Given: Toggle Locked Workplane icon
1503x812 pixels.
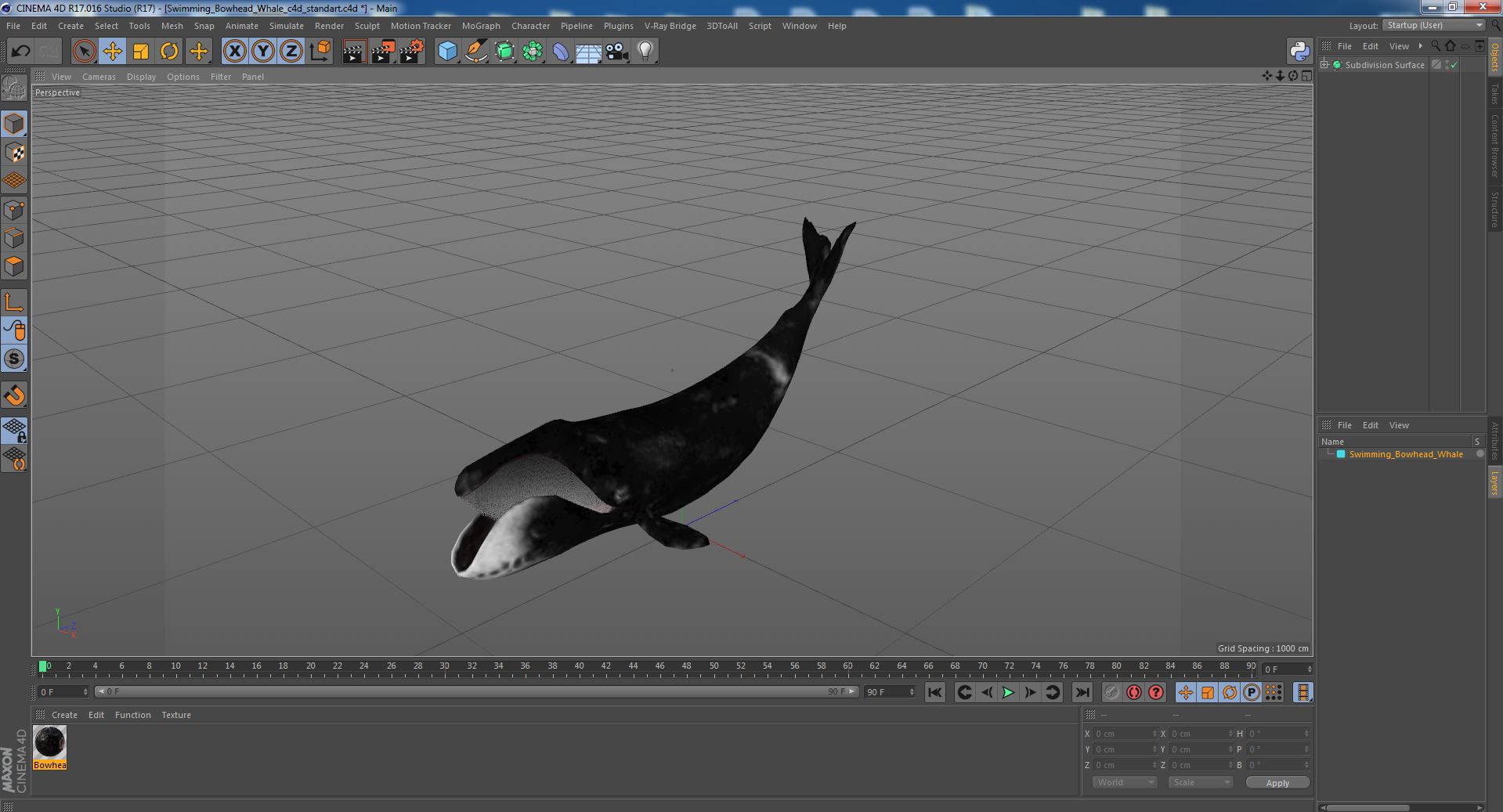Looking at the screenshot, I should [14, 431].
